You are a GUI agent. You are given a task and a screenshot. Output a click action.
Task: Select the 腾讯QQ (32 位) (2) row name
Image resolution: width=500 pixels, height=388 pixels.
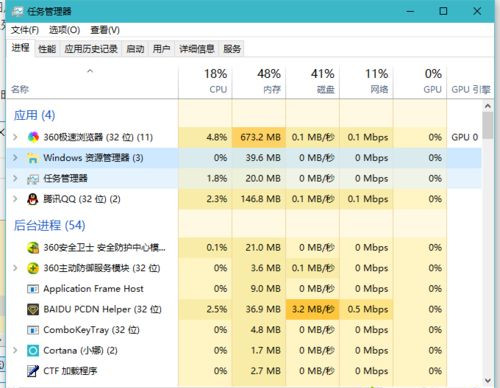click(82, 199)
